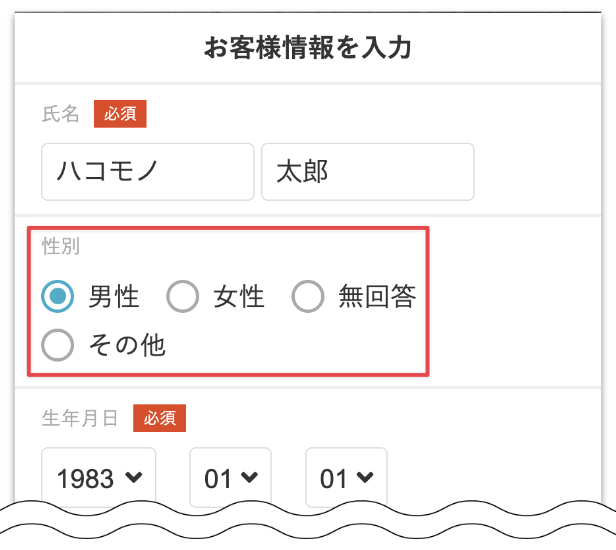
Task: Click the 太郎 first name field
Action: pos(367,172)
